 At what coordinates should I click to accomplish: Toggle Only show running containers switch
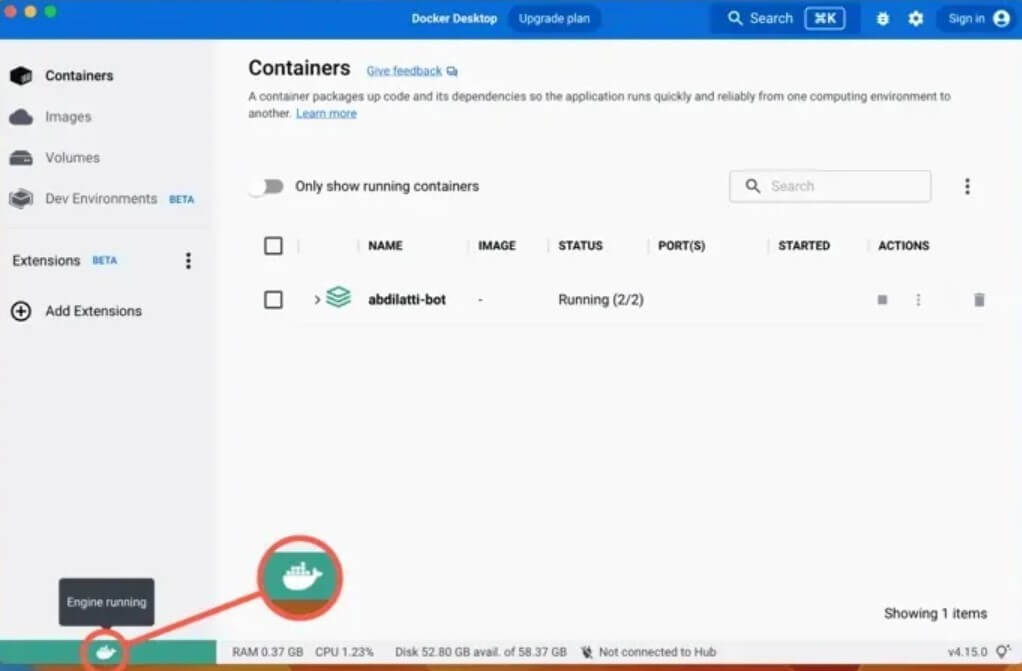(x=266, y=186)
